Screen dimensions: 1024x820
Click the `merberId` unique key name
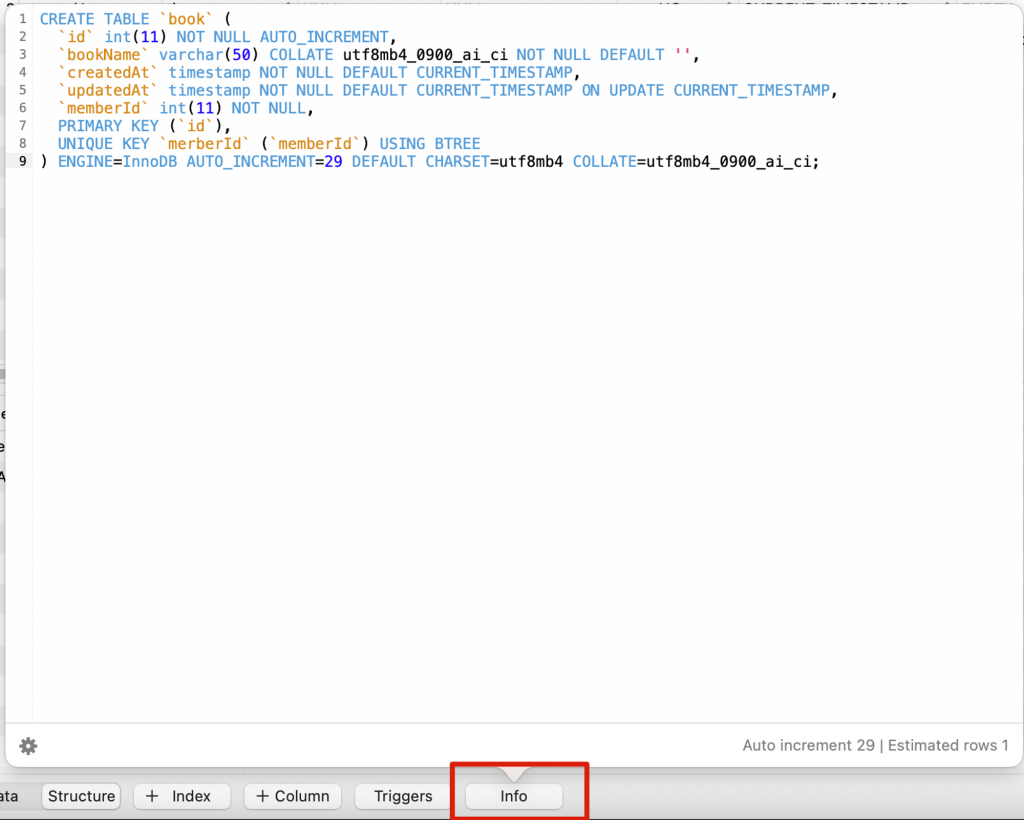204,144
